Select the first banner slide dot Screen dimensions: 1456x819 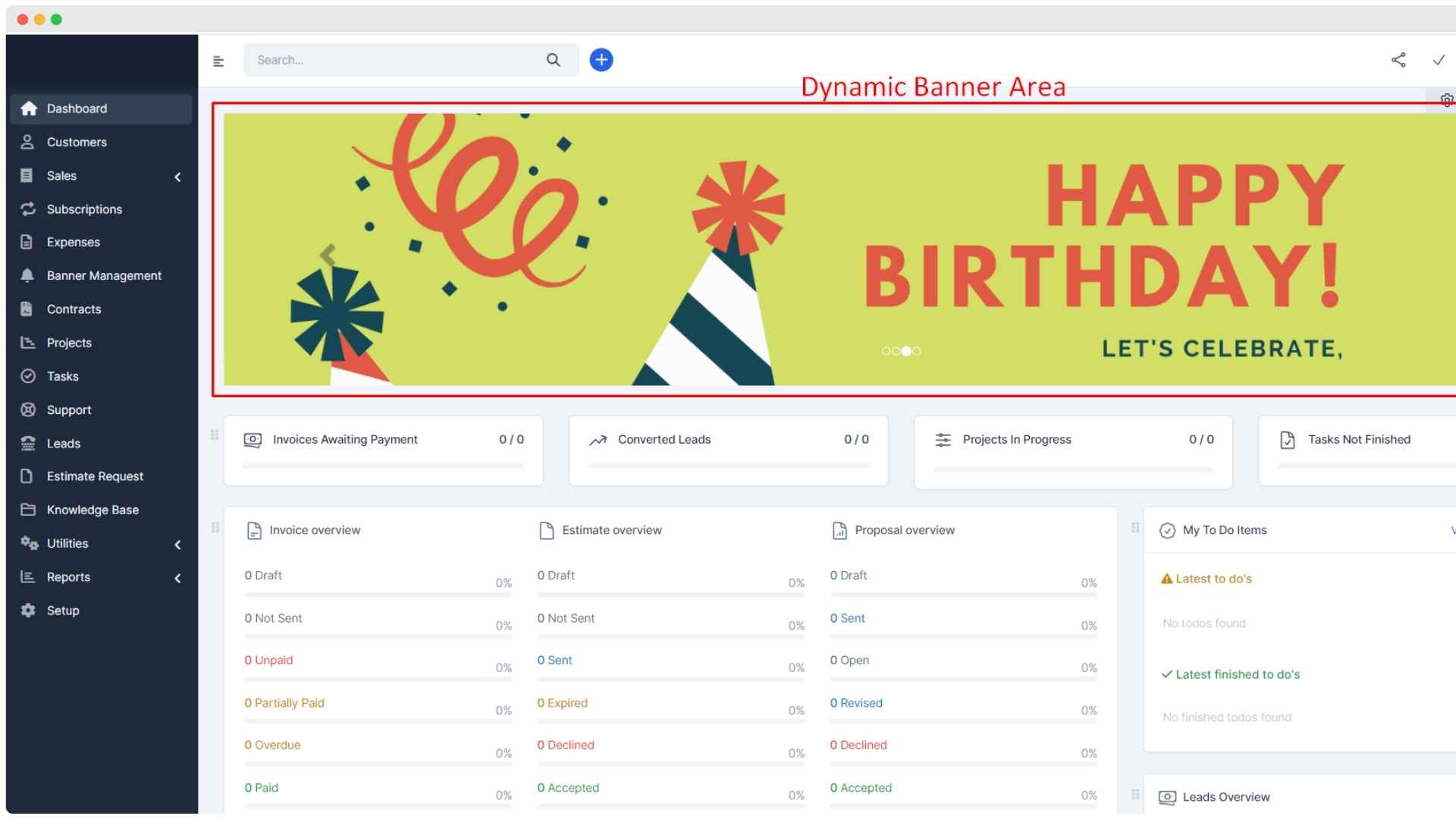886,351
